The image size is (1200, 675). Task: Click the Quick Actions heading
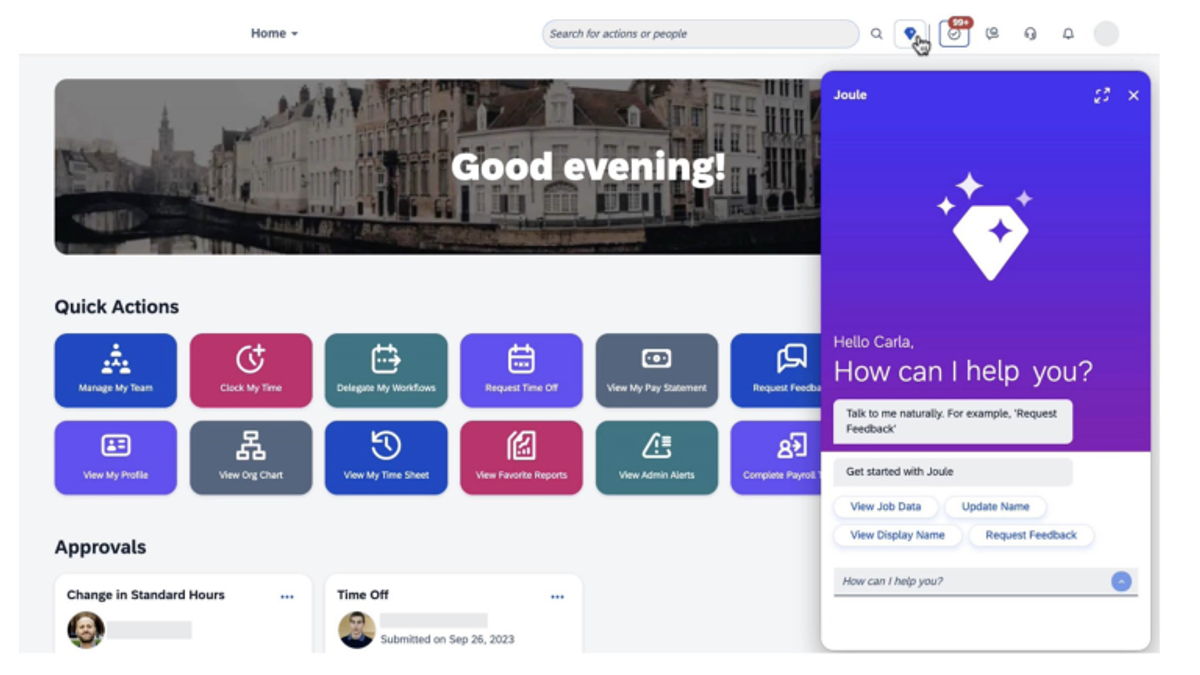pos(117,307)
